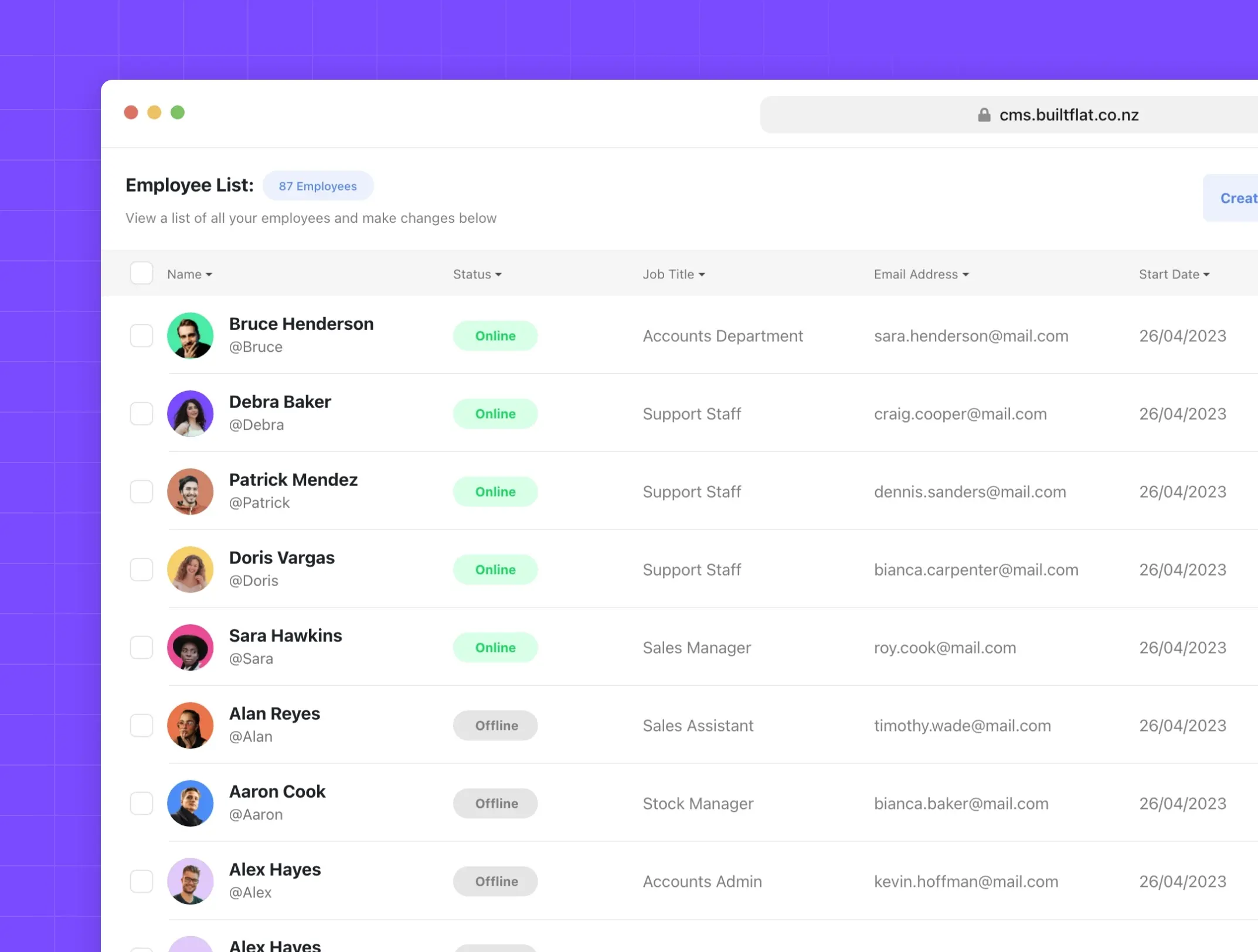Click the Online status icon for Bruce Henderson
1258x952 pixels.
495,335
